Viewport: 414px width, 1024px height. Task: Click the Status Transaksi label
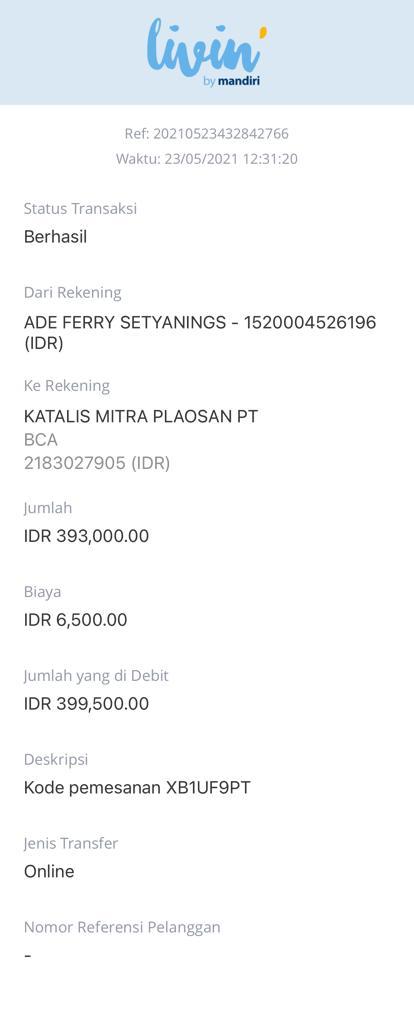pyautogui.click(x=80, y=209)
